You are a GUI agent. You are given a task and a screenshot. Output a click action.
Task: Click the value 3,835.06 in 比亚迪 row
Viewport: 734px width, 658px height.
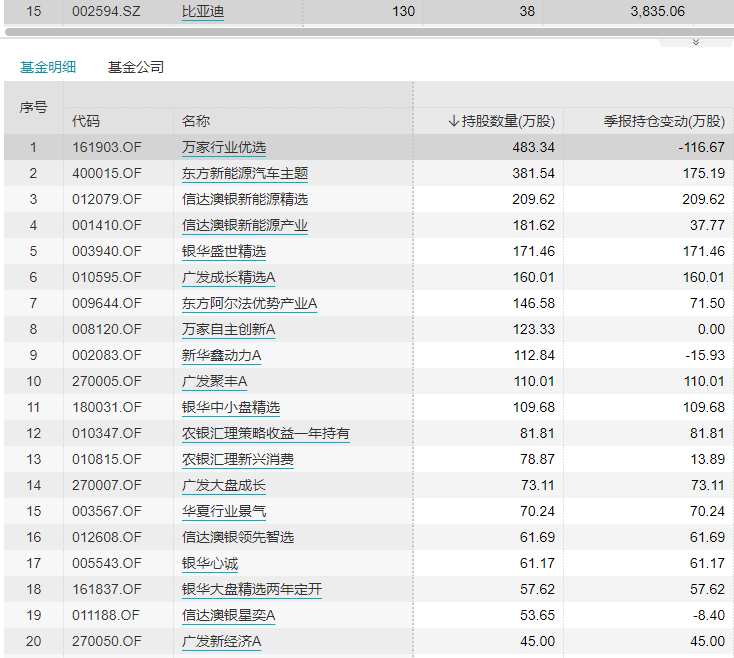coord(657,11)
